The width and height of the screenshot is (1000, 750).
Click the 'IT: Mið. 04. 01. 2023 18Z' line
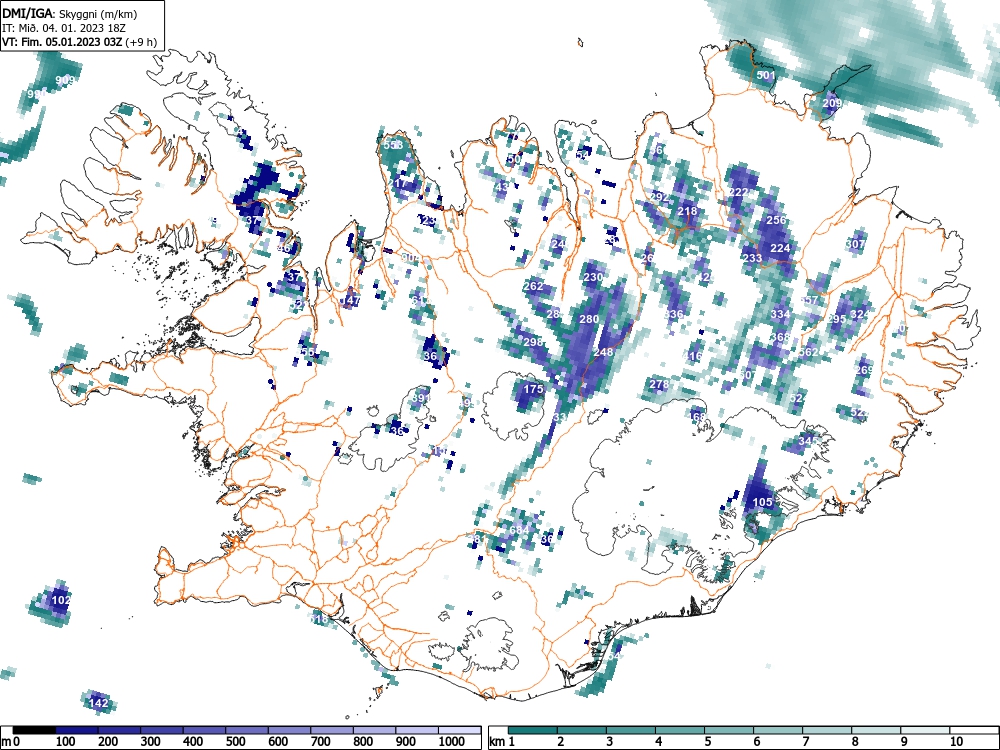[64, 28]
